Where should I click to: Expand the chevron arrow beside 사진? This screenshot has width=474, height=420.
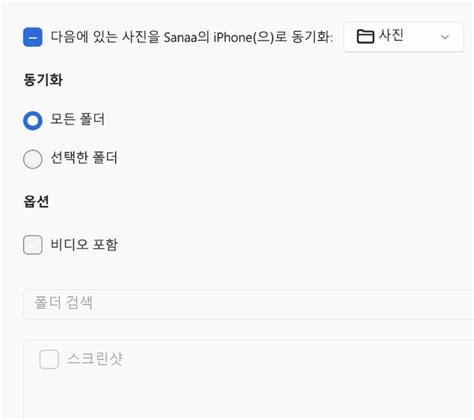tap(445, 37)
